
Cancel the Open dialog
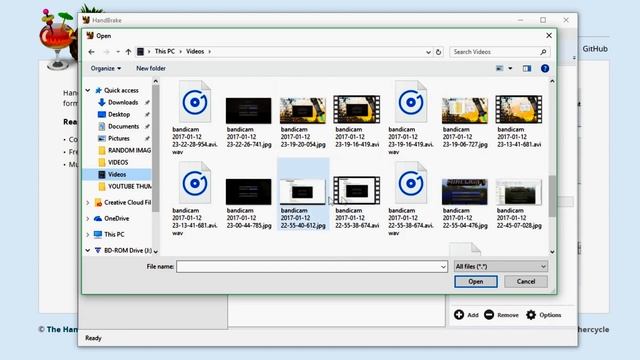[526, 281]
